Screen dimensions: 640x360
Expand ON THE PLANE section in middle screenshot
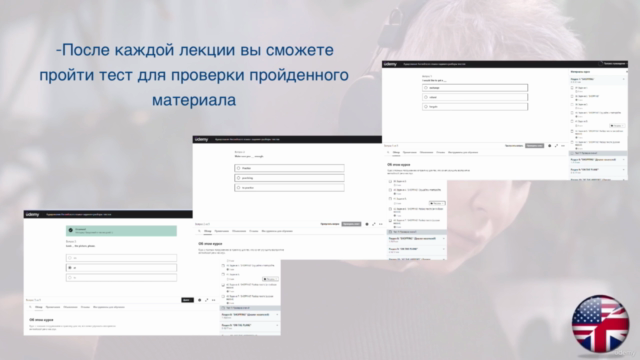click(416, 249)
